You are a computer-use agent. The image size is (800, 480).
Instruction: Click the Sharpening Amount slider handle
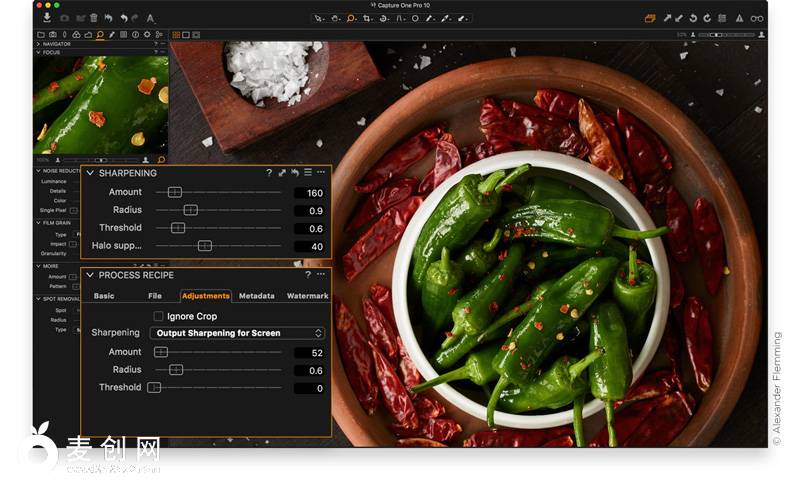coord(174,192)
